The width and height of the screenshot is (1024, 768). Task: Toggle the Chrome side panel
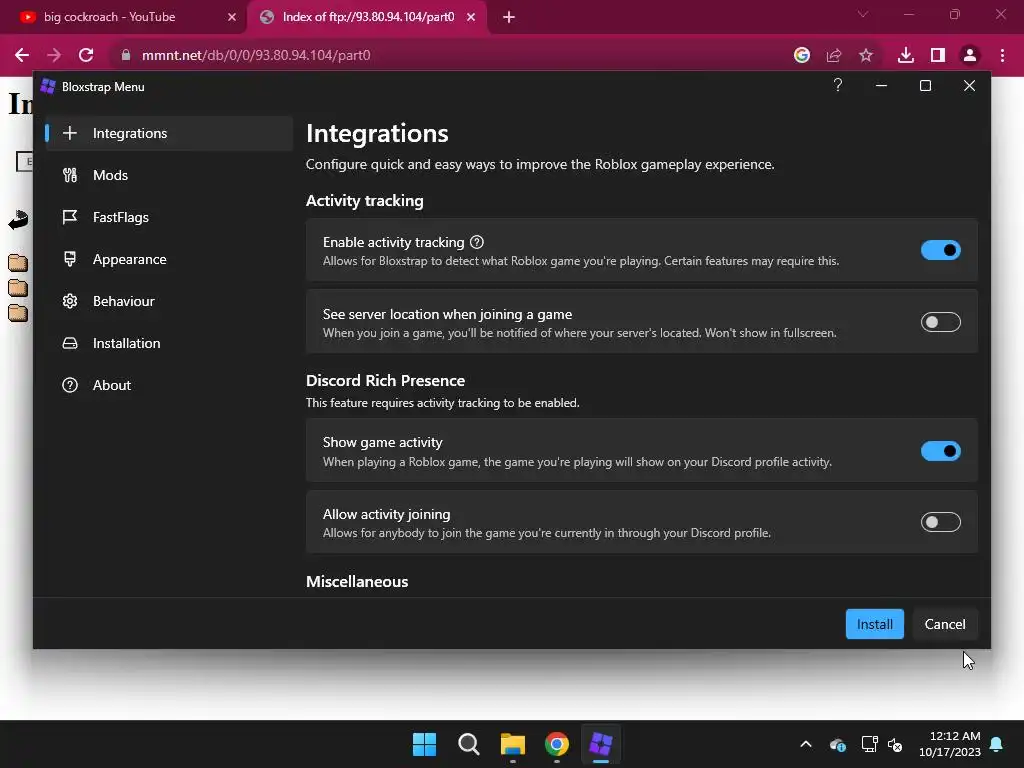[x=938, y=56]
